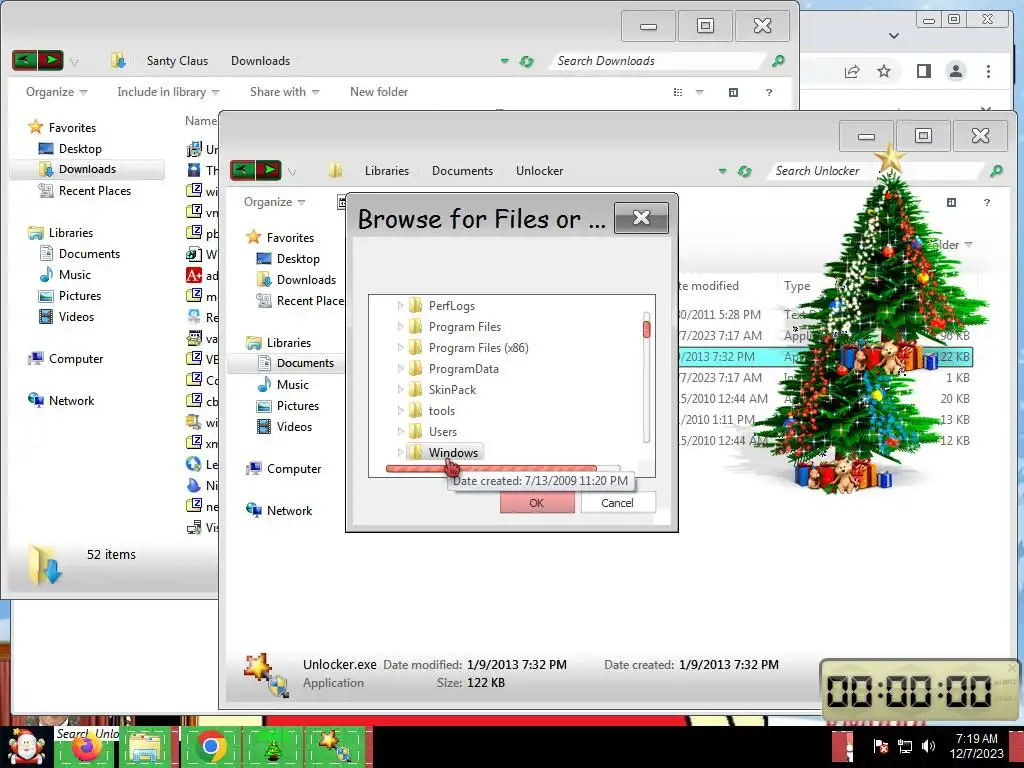Open Chrome three-dot menu

[x=988, y=71]
